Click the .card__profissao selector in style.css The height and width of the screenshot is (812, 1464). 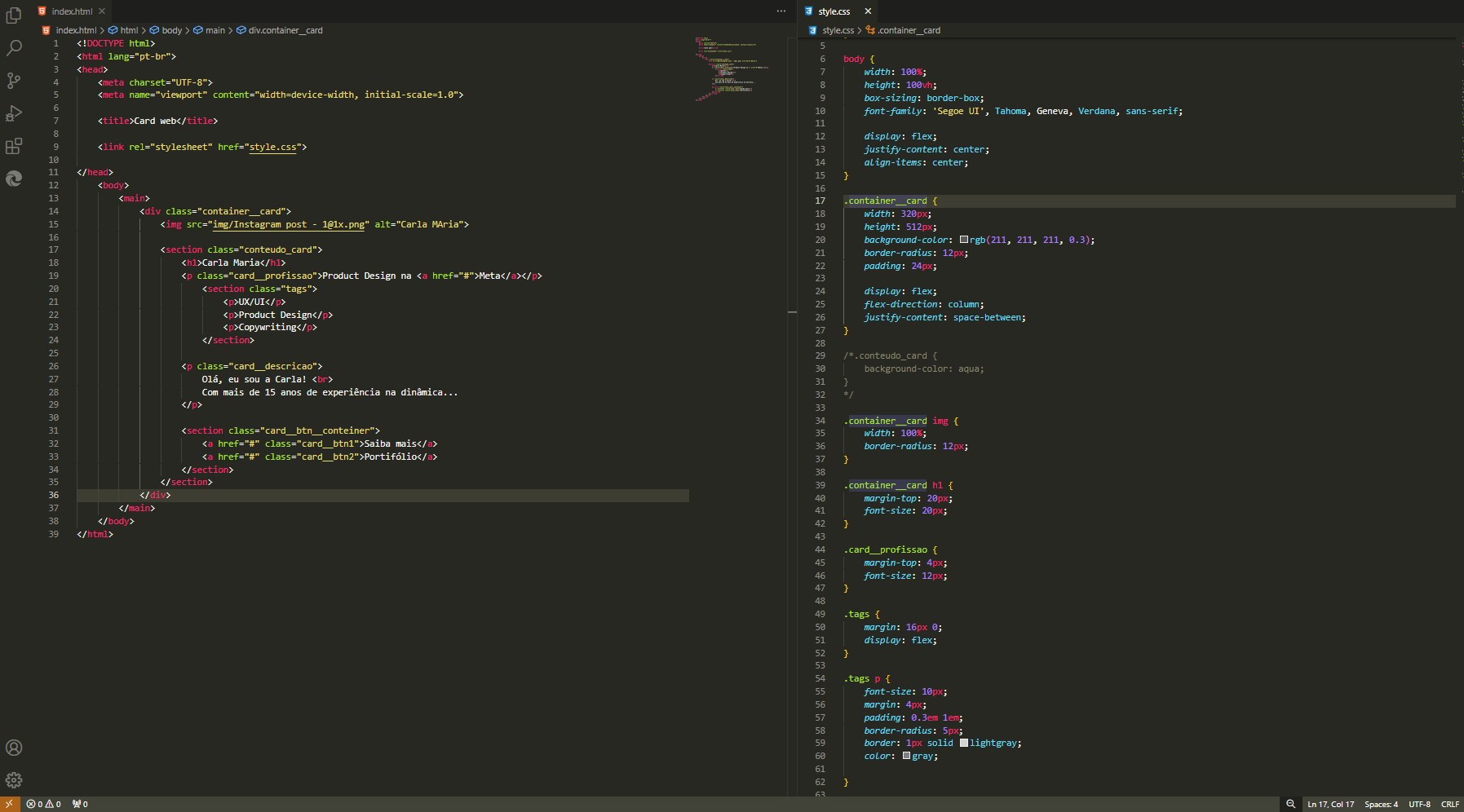click(x=885, y=549)
